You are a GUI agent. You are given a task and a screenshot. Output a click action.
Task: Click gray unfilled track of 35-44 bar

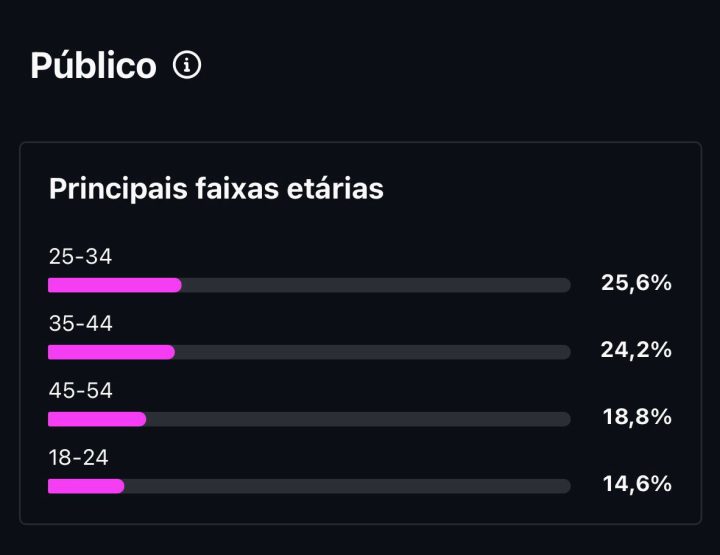373,352
